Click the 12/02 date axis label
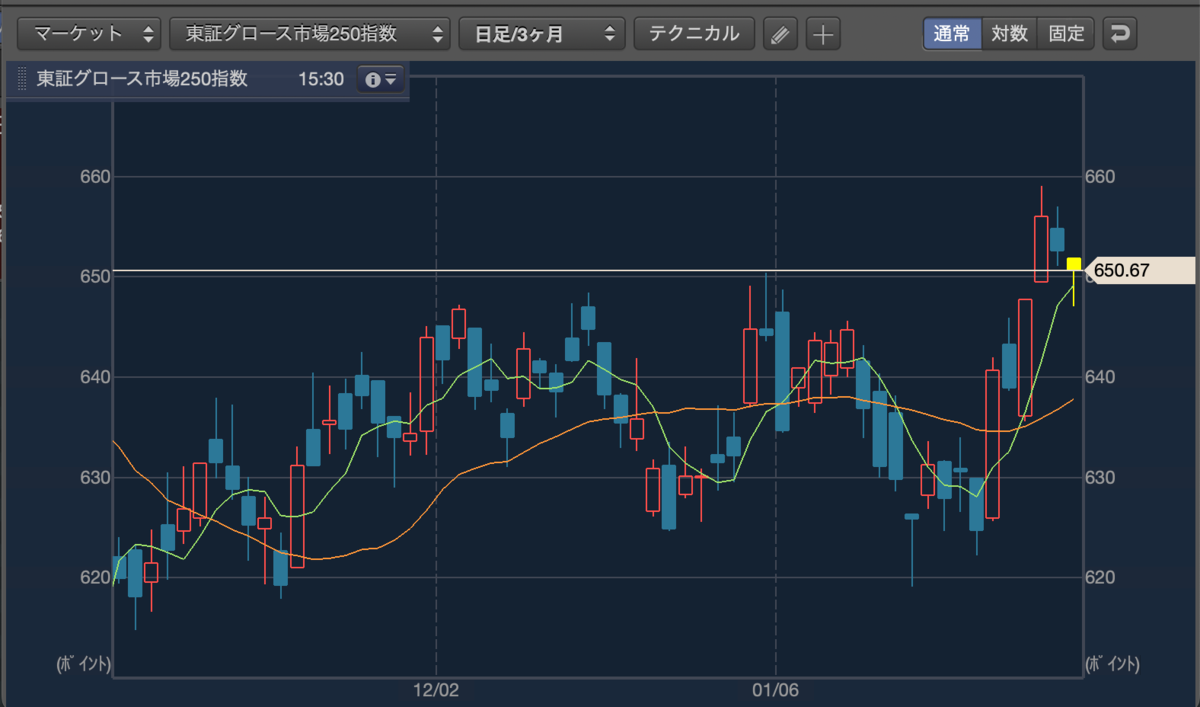1200x707 pixels. pos(436,690)
